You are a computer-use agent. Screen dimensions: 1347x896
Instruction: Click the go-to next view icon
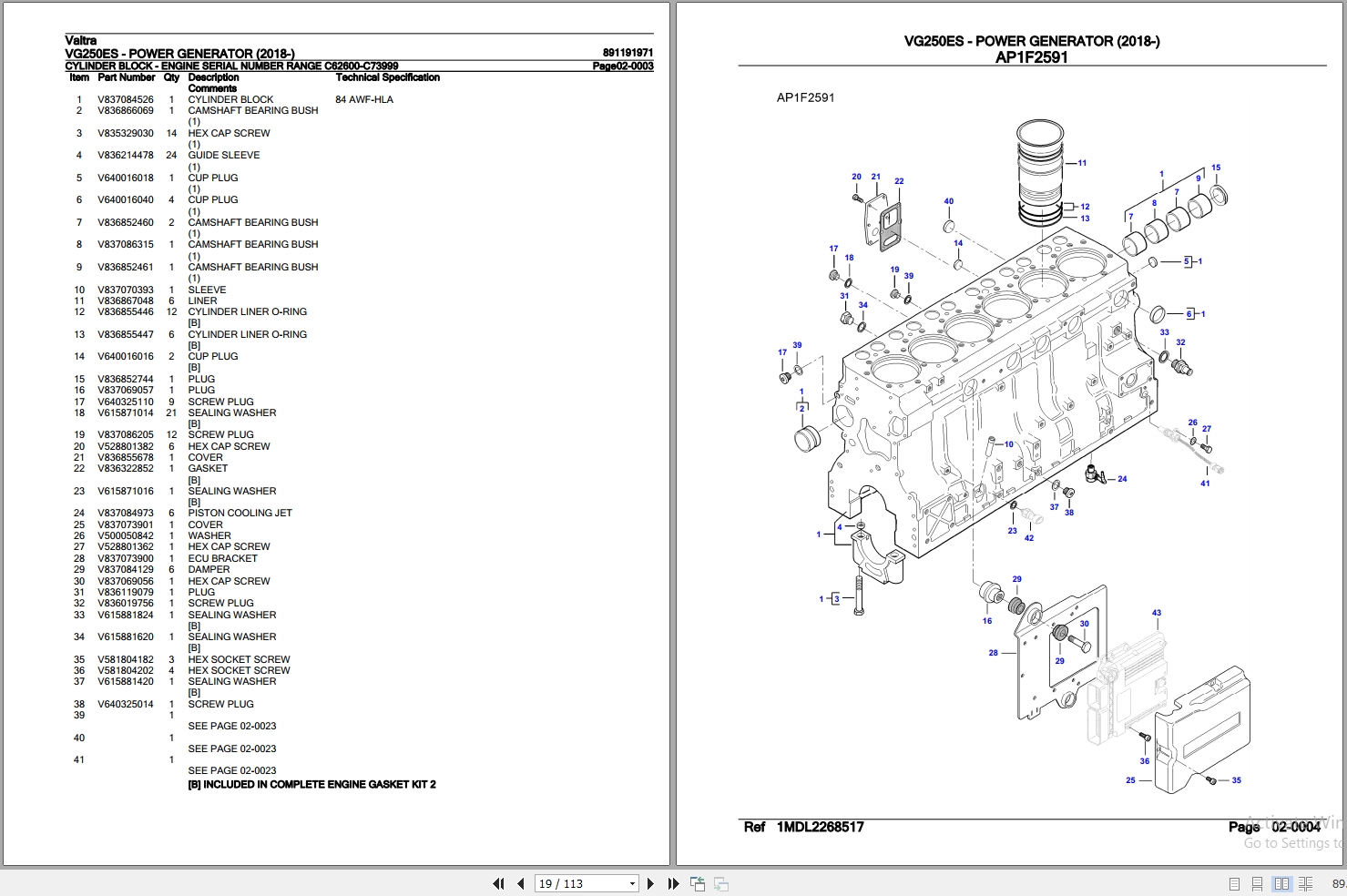(x=720, y=883)
